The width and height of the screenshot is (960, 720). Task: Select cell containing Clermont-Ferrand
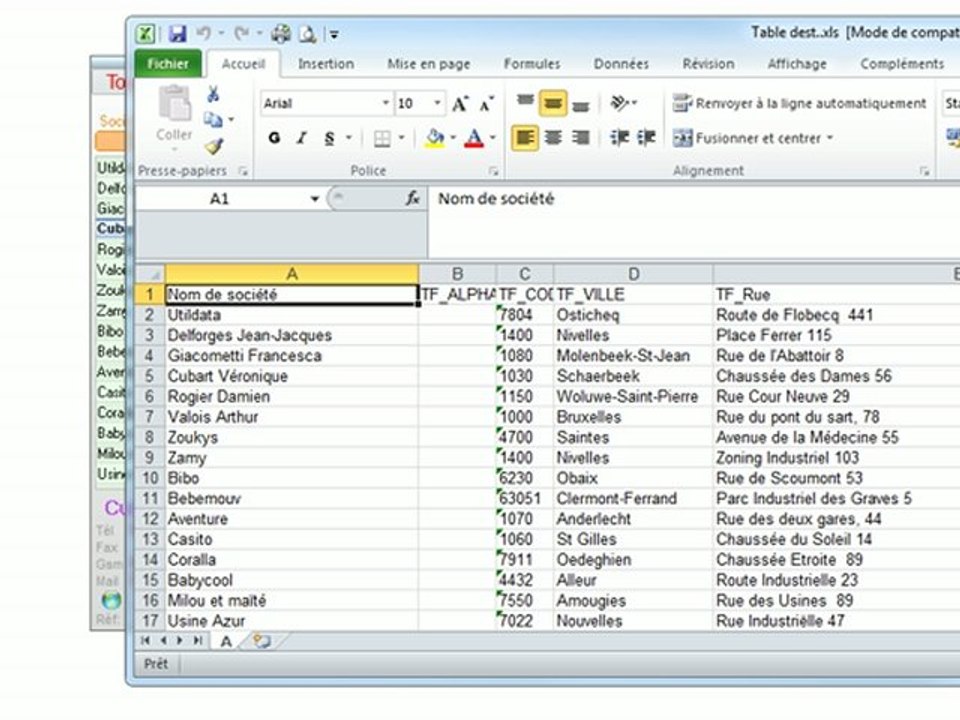point(633,498)
